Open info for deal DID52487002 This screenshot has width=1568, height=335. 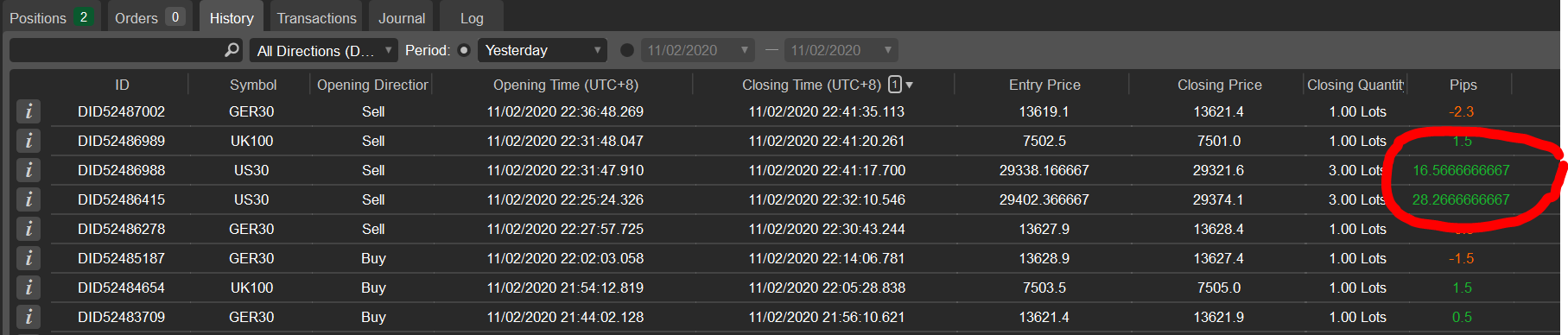pos(29,111)
